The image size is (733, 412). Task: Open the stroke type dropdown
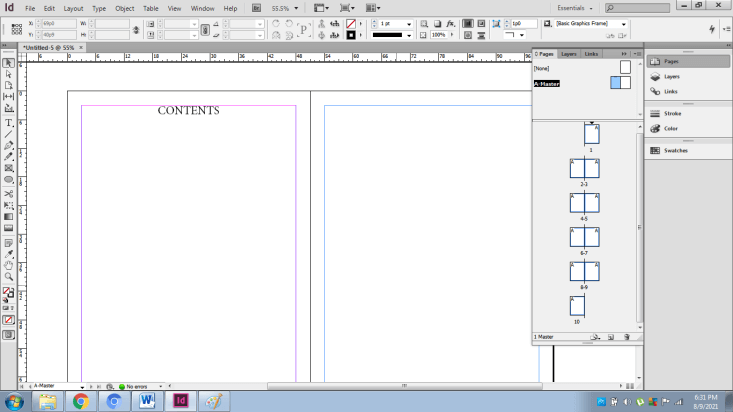[409, 36]
